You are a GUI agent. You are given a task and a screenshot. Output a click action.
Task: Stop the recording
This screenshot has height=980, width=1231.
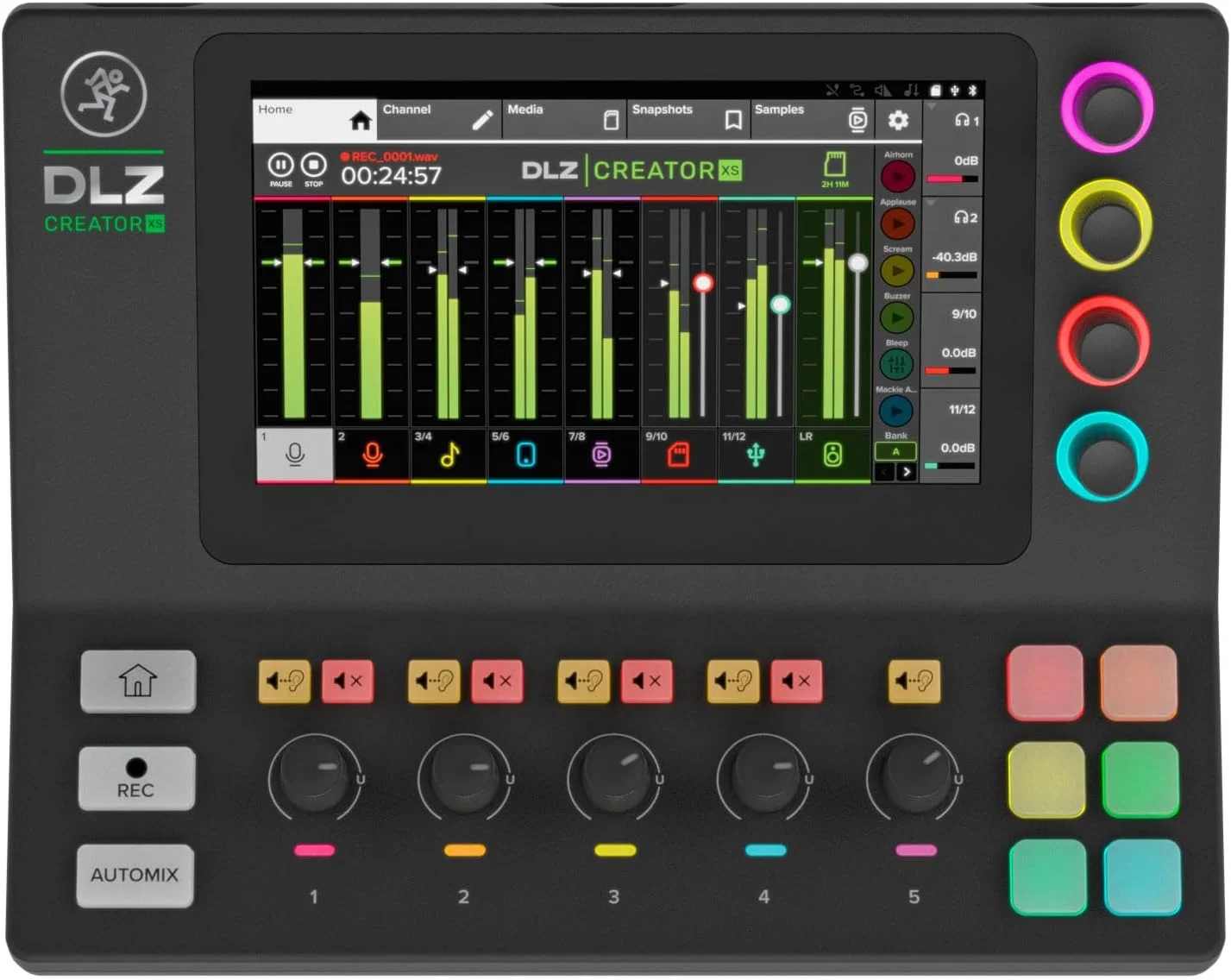pos(314,164)
